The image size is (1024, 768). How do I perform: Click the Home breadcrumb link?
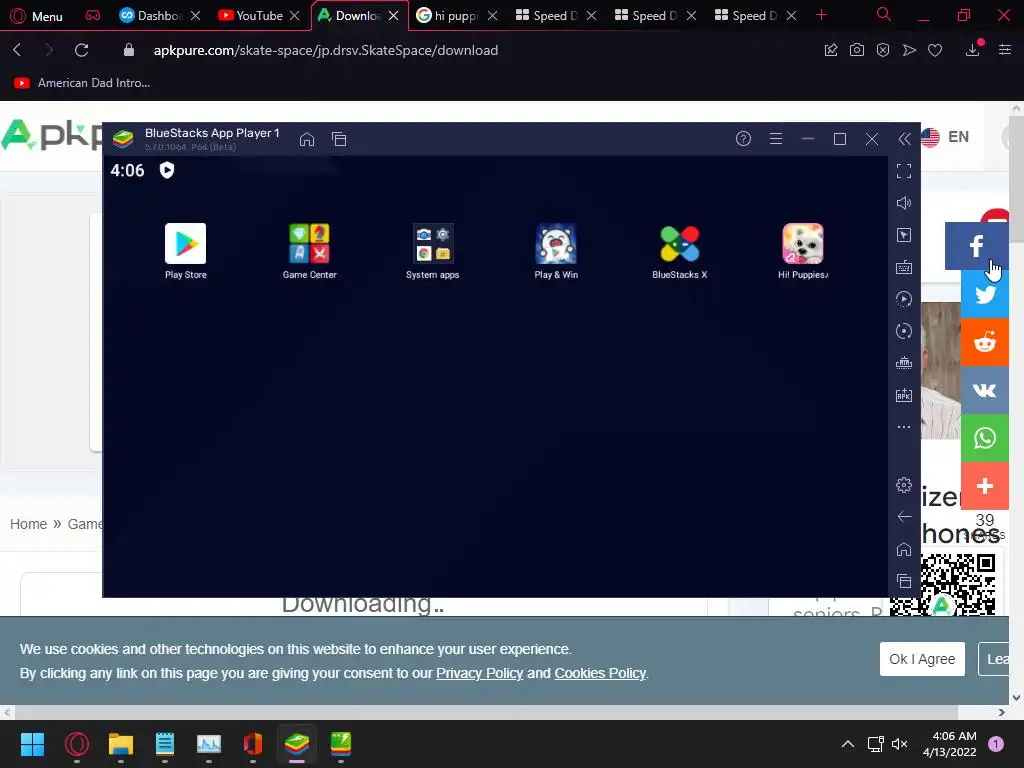point(28,524)
